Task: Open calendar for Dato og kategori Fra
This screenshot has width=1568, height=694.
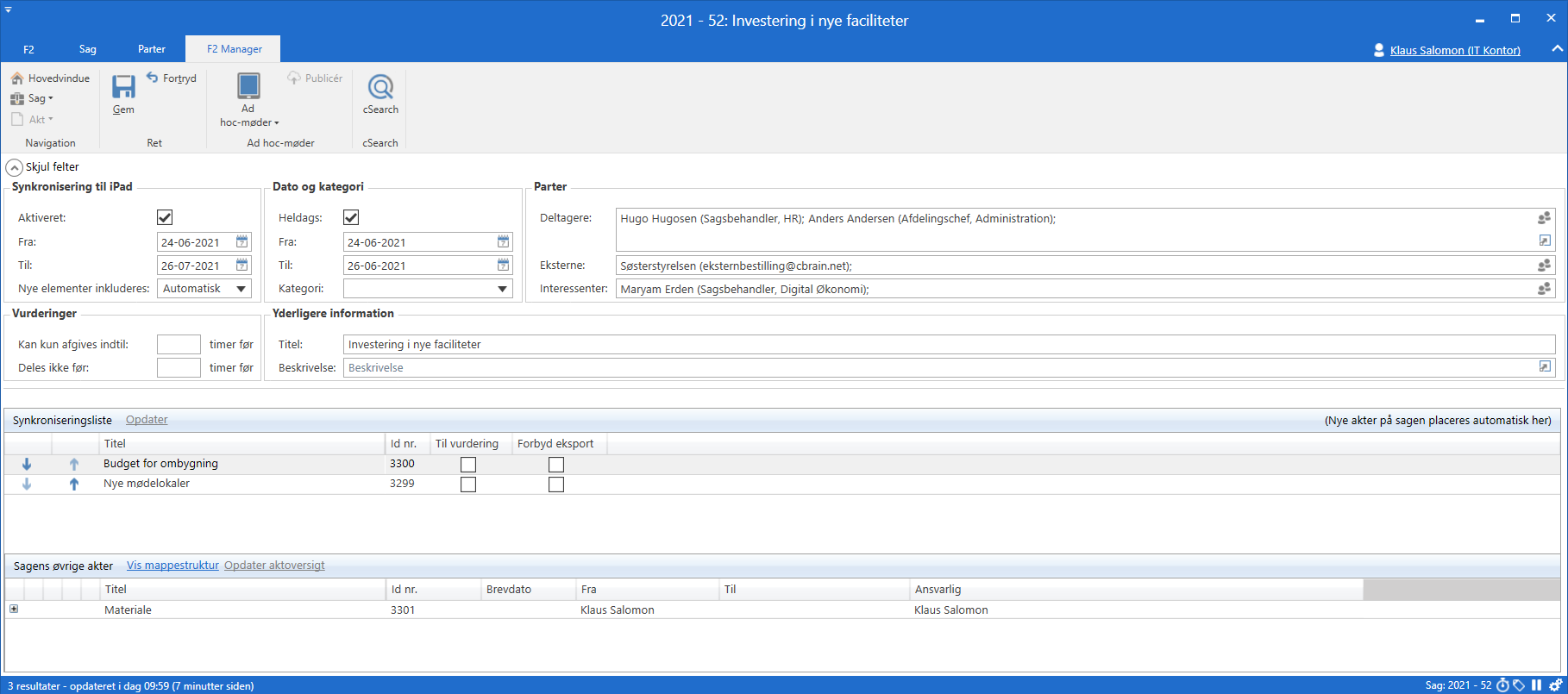Action: pos(503,241)
